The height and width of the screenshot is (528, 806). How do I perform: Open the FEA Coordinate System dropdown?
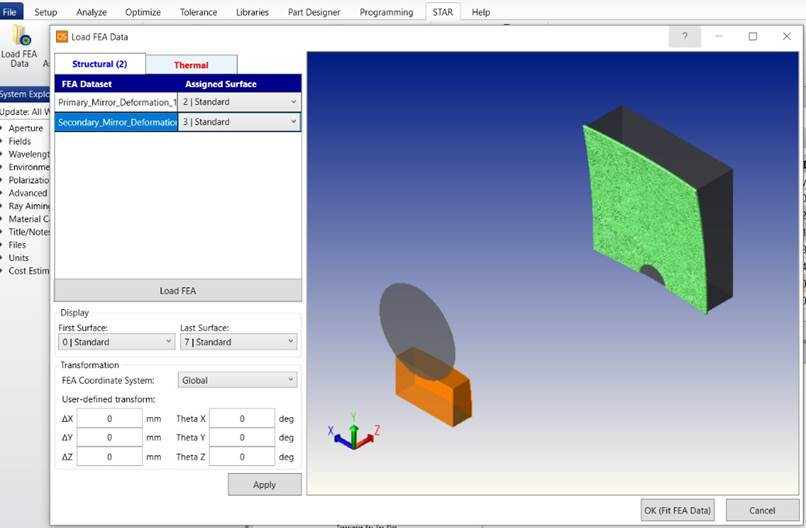[237, 380]
